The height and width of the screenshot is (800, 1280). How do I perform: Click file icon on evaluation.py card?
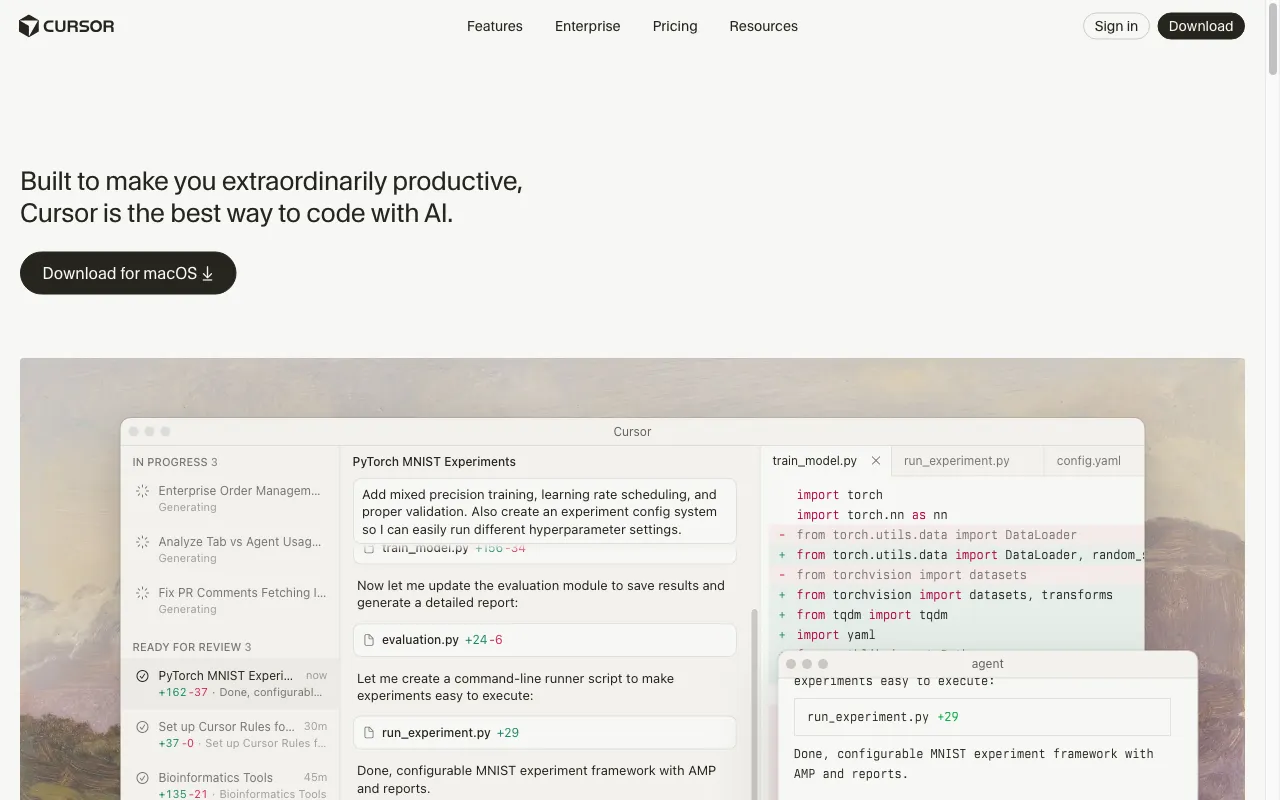tap(369, 640)
